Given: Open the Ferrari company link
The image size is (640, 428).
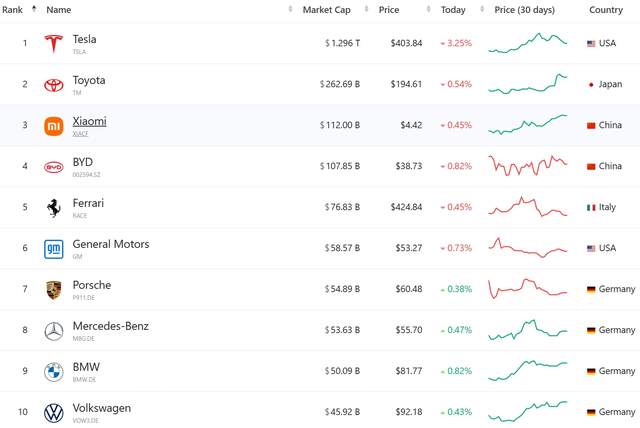Looking at the screenshot, I should [88, 203].
